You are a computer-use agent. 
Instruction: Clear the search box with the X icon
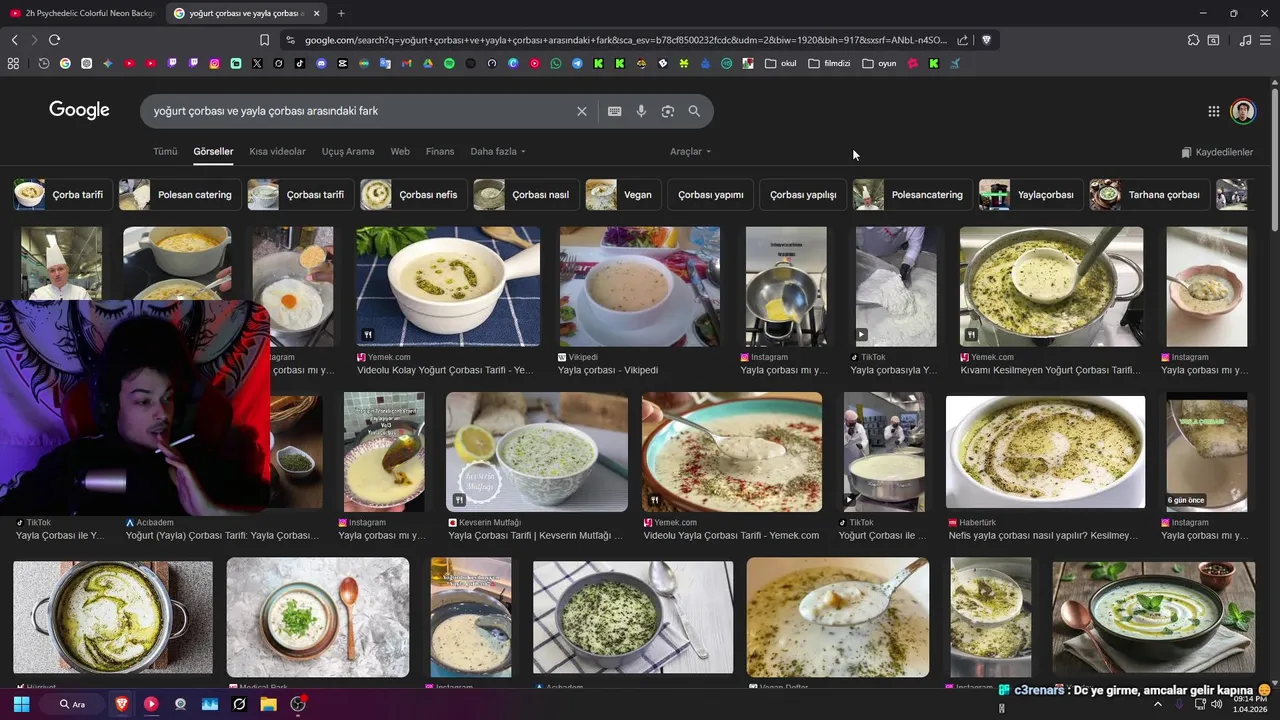581,111
